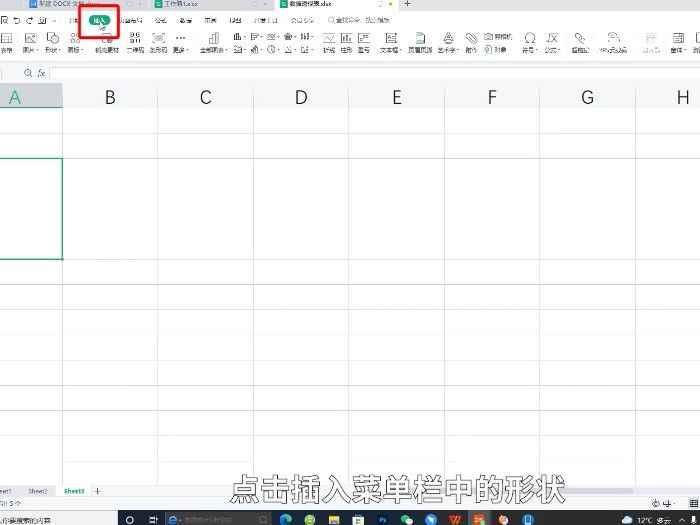The width and height of the screenshot is (700, 525).
Task: Open Task View on the taskbar
Action: [x=153, y=519]
